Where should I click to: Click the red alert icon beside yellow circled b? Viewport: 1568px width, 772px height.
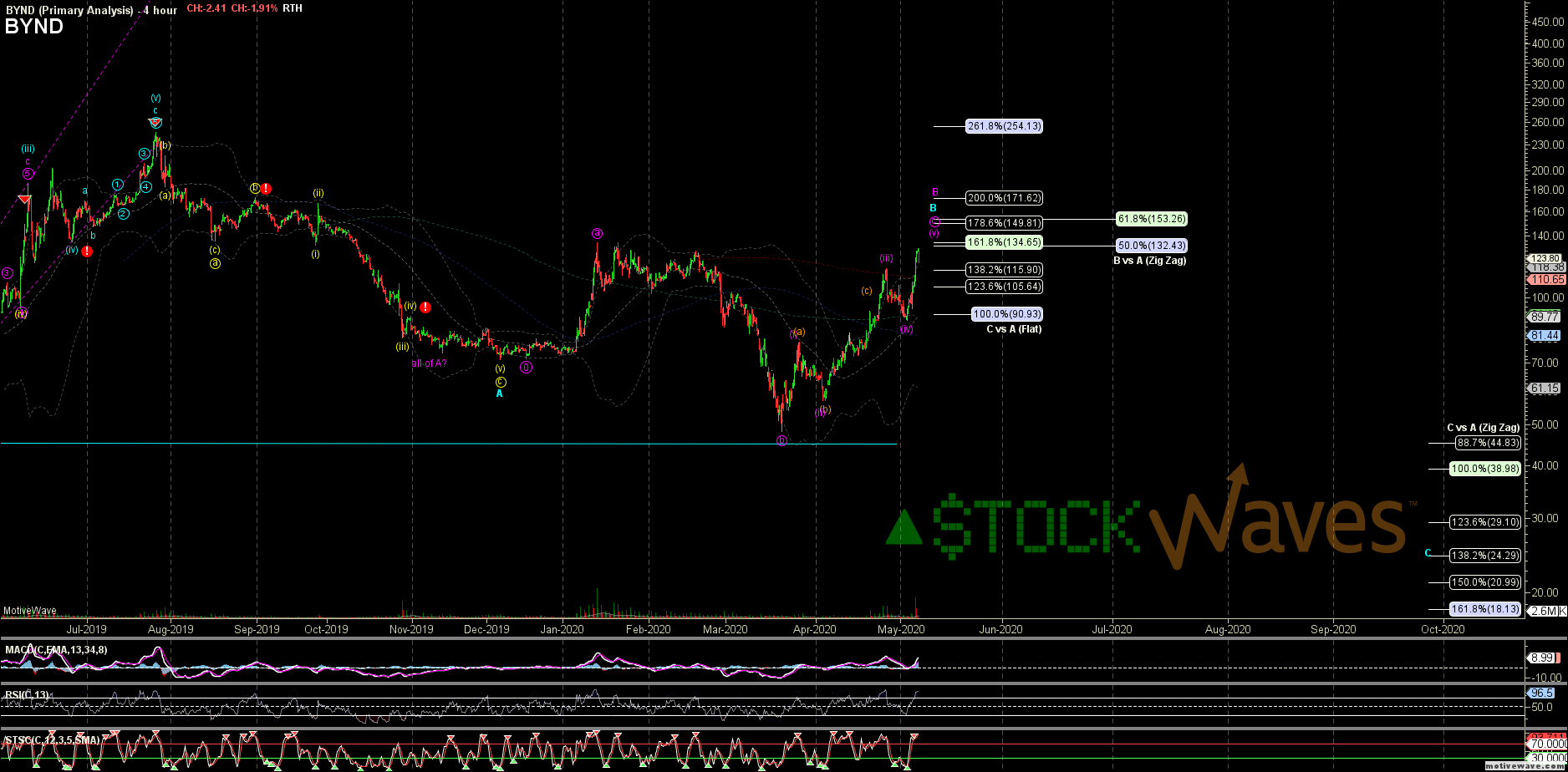point(265,189)
